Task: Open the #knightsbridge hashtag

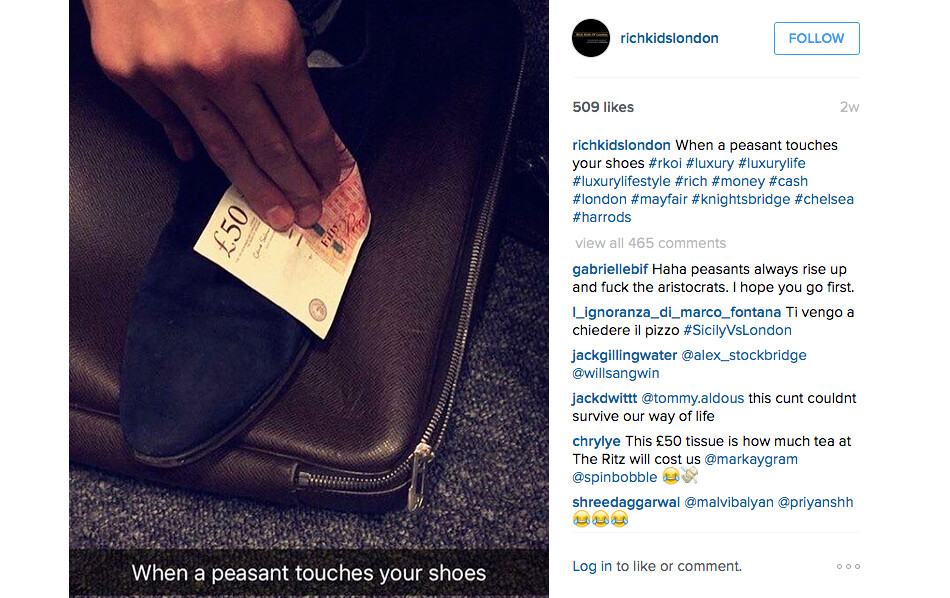Action: (740, 199)
